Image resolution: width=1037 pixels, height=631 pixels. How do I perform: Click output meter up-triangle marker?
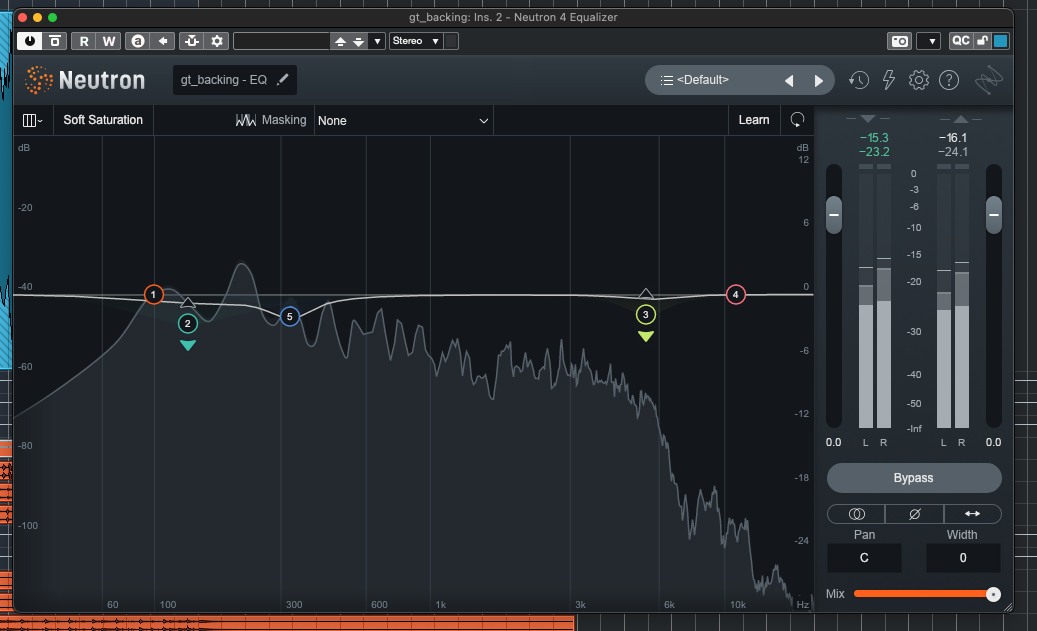pyautogui.click(x=960, y=118)
